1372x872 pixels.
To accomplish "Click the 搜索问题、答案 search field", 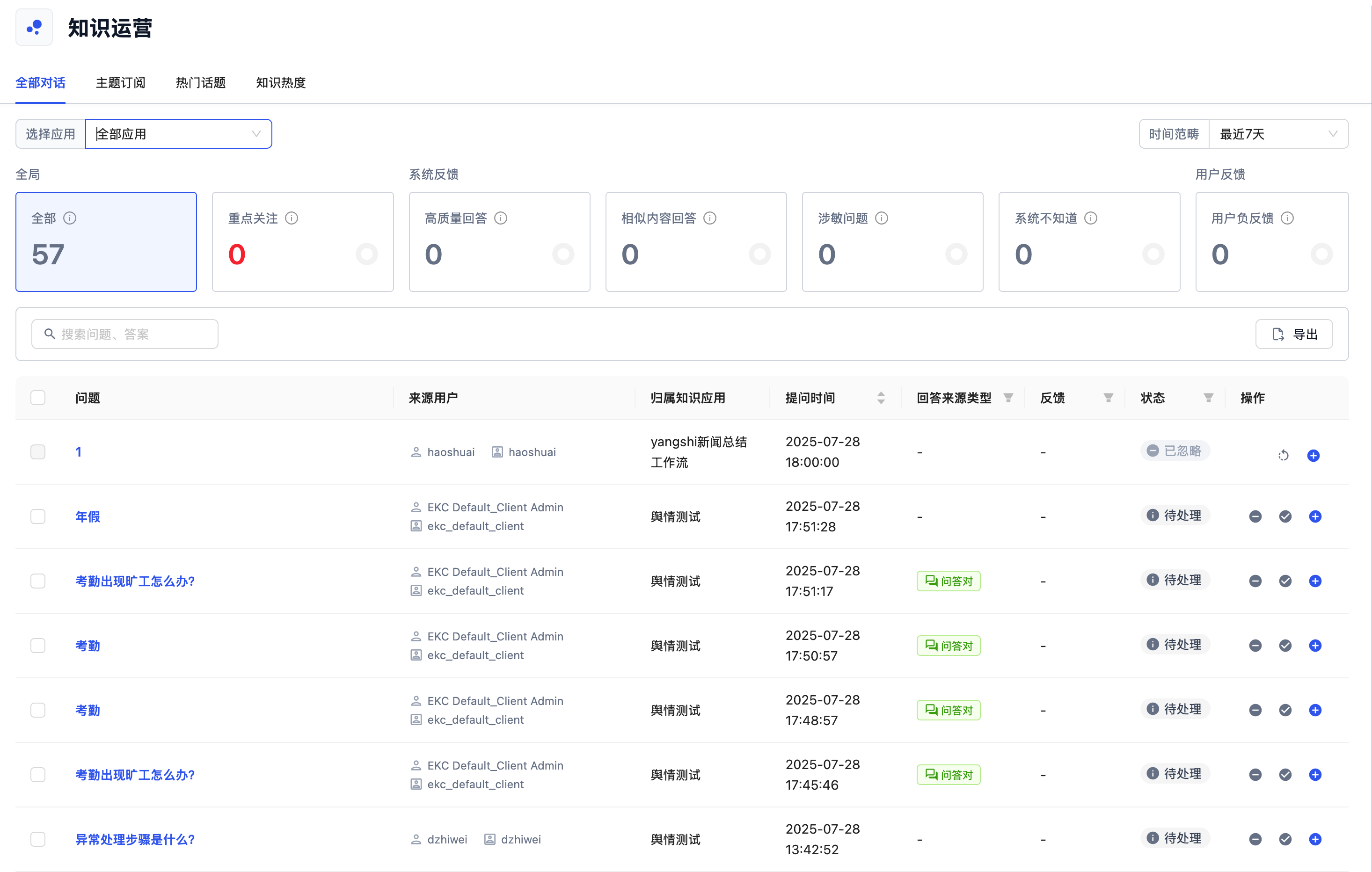I will (x=125, y=334).
